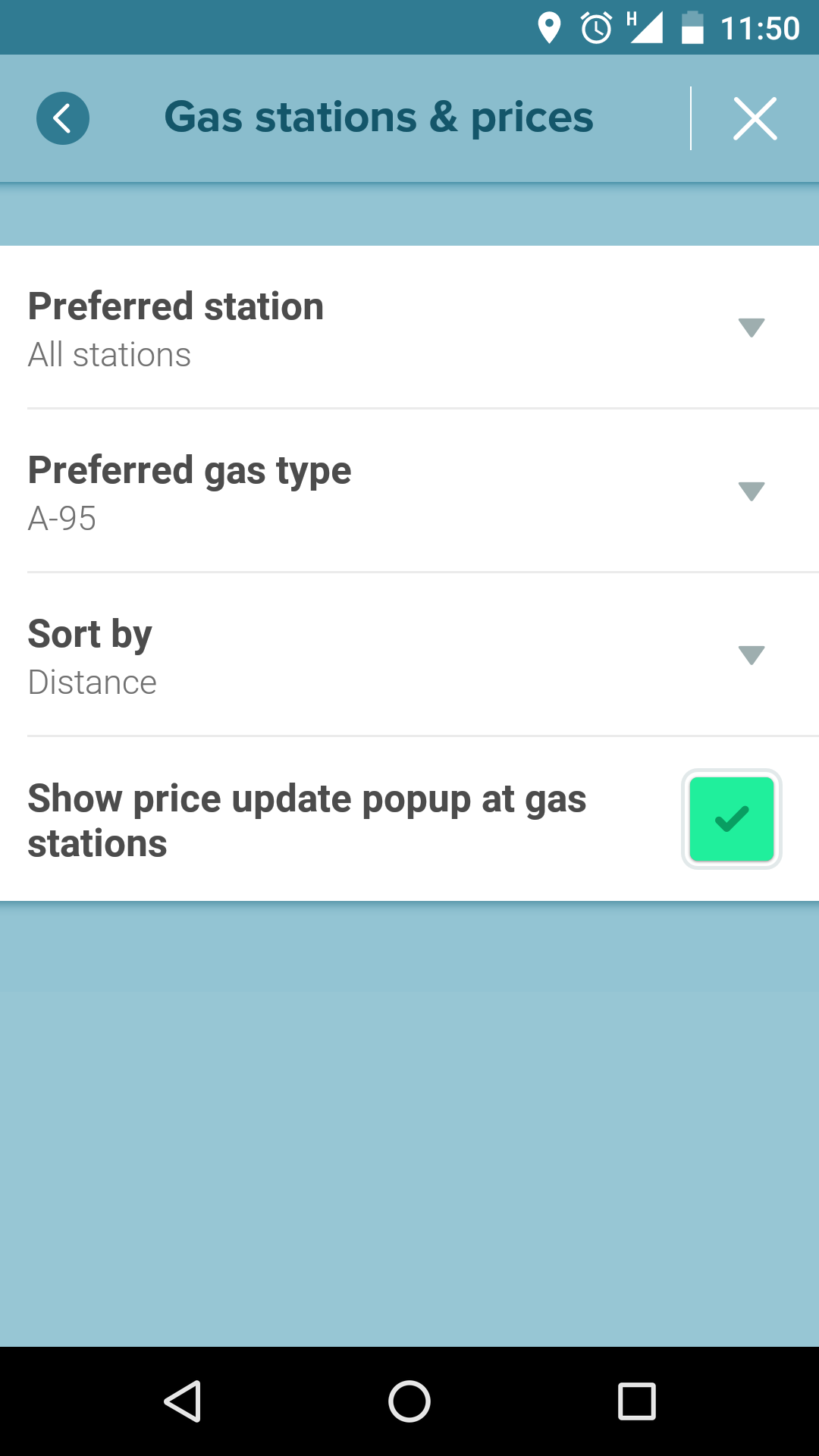Image resolution: width=819 pixels, height=1456 pixels.
Task: Close the Gas stations & prices screen
Action: (755, 119)
